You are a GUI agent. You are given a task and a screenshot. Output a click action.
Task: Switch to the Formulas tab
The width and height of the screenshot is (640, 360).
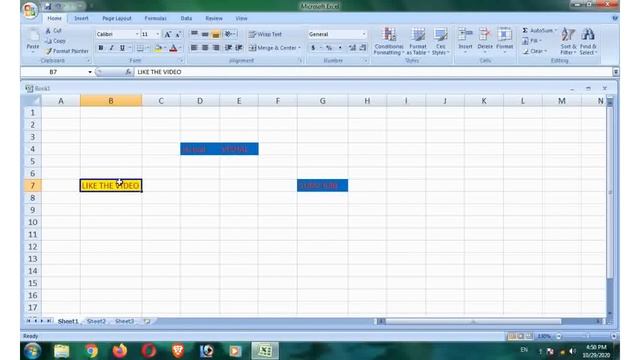pyautogui.click(x=156, y=18)
